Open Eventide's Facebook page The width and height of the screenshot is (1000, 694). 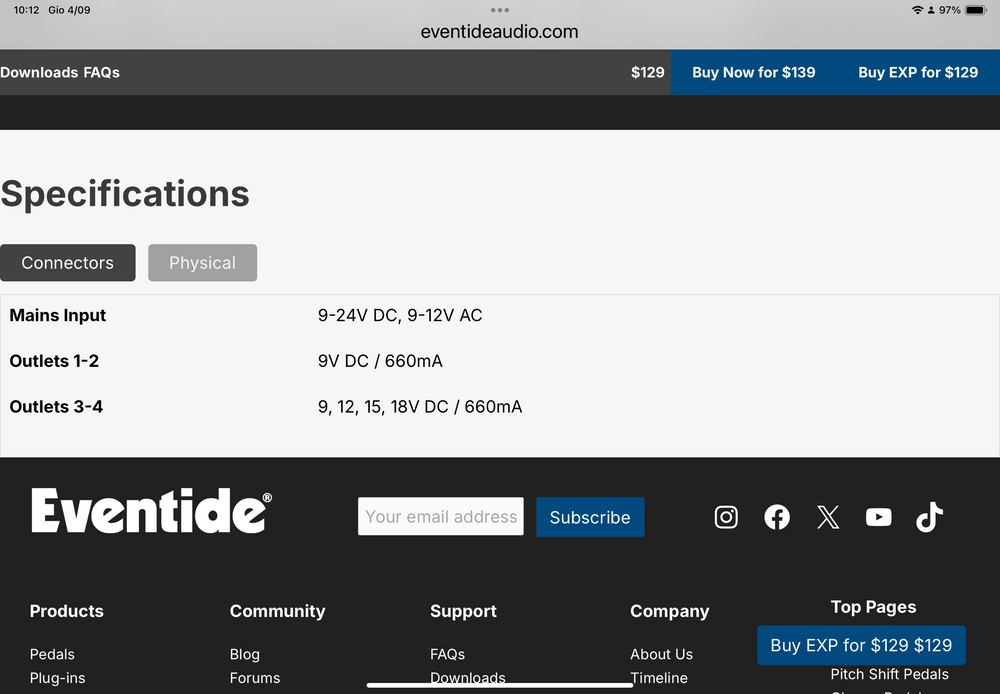(777, 517)
